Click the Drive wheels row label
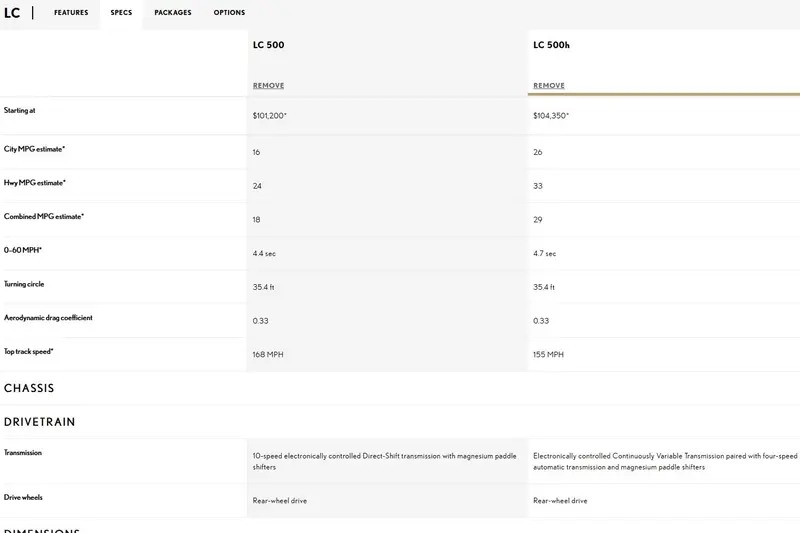This screenshot has width=800, height=533. pyautogui.click(x=23, y=497)
